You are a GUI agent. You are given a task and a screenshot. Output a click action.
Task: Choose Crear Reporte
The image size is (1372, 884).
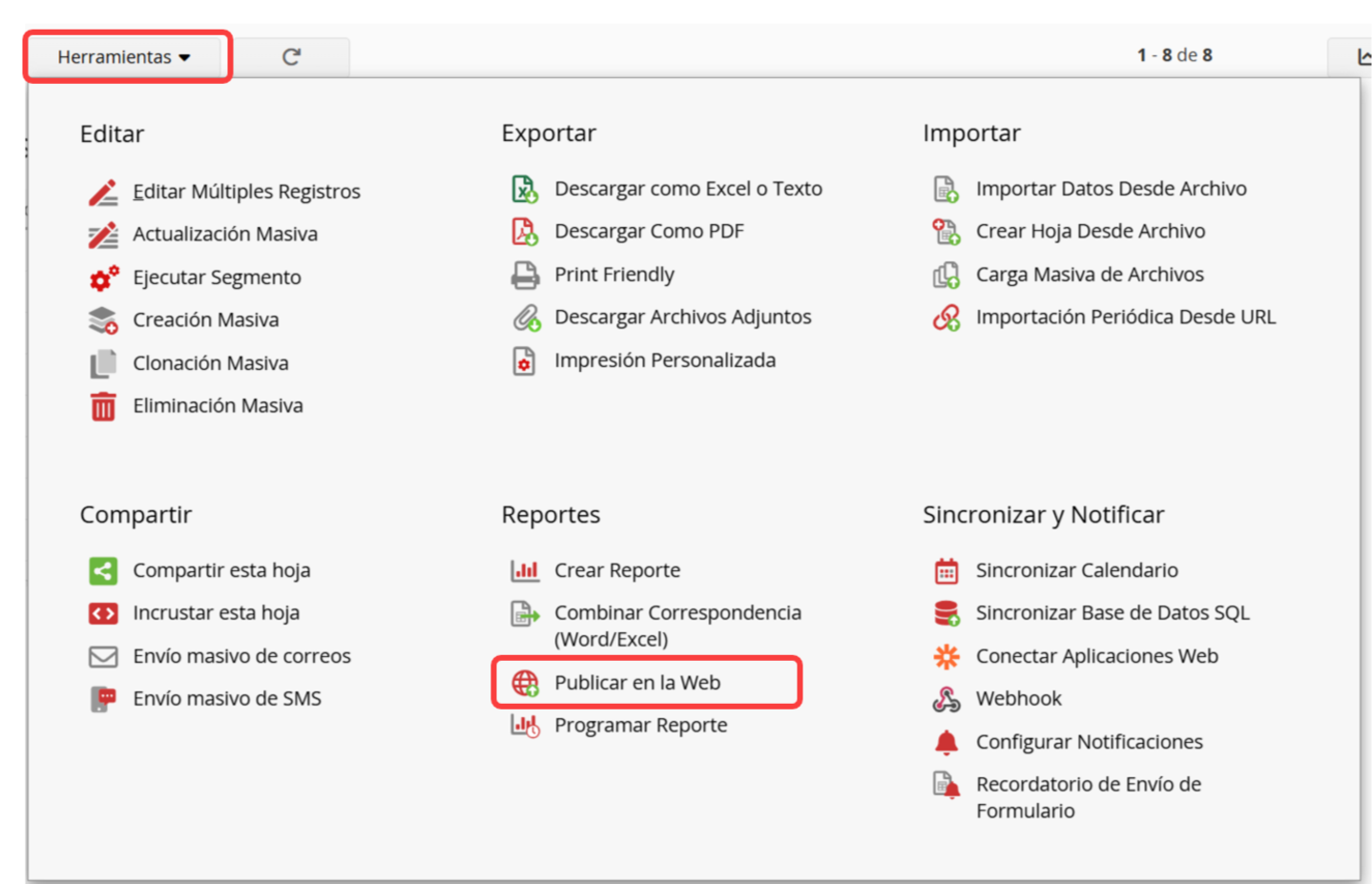pyautogui.click(x=617, y=570)
